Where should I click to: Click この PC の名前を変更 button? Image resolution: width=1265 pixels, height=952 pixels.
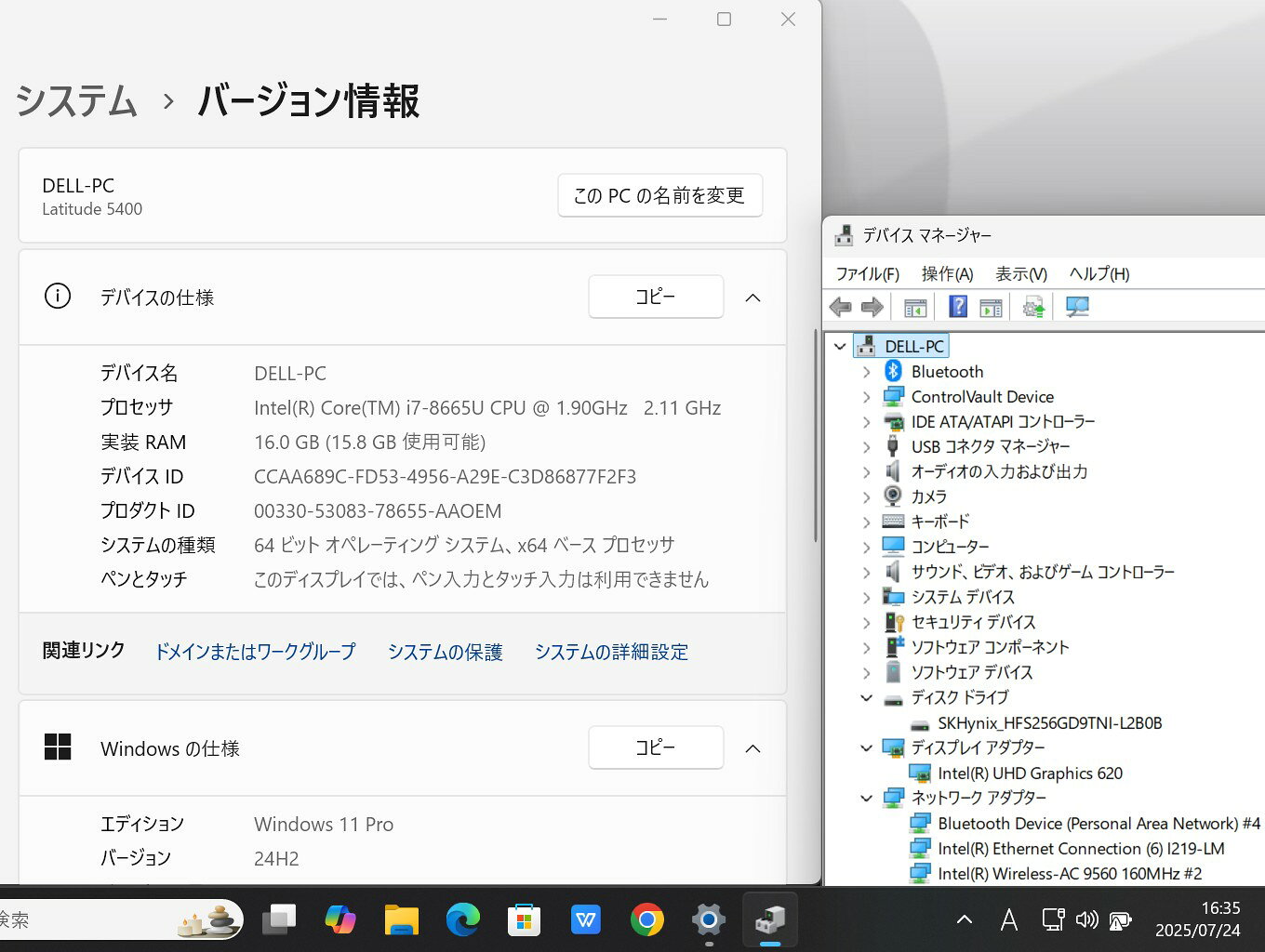click(659, 195)
